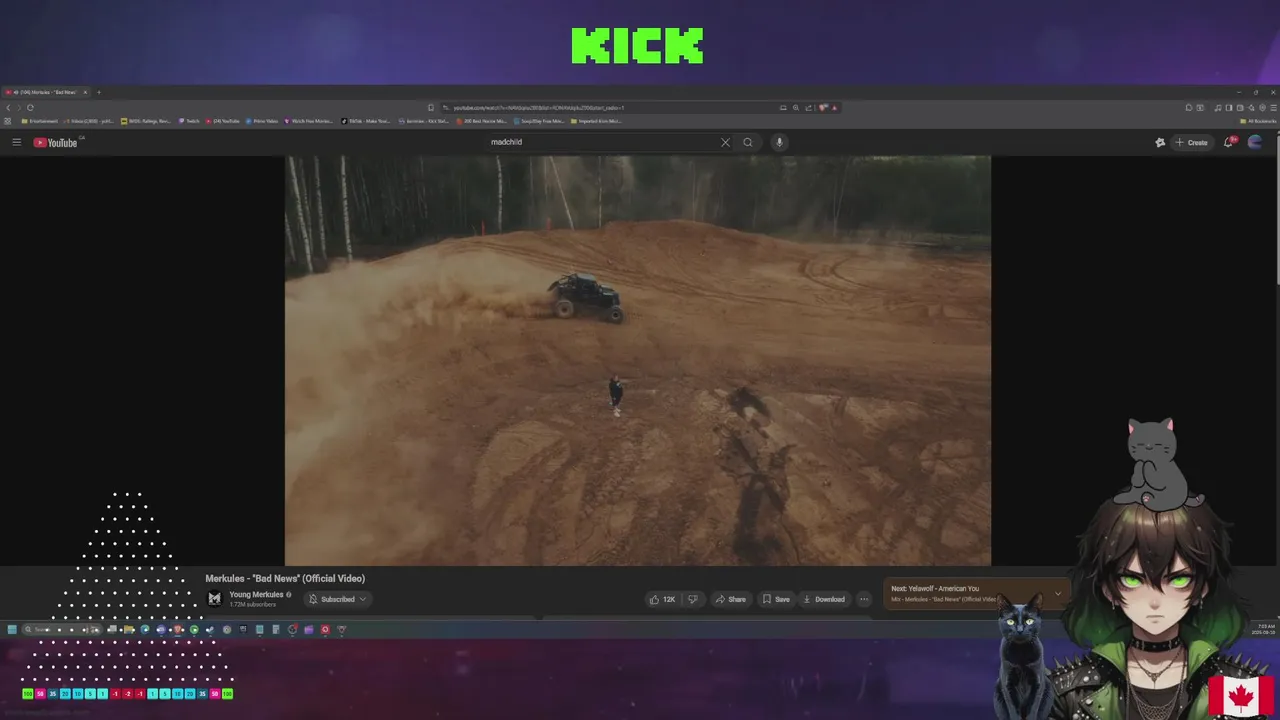Open a new browser tab
The height and width of the screenshot is (720, 1280).
pyautogui.click(x=98, y=92)
